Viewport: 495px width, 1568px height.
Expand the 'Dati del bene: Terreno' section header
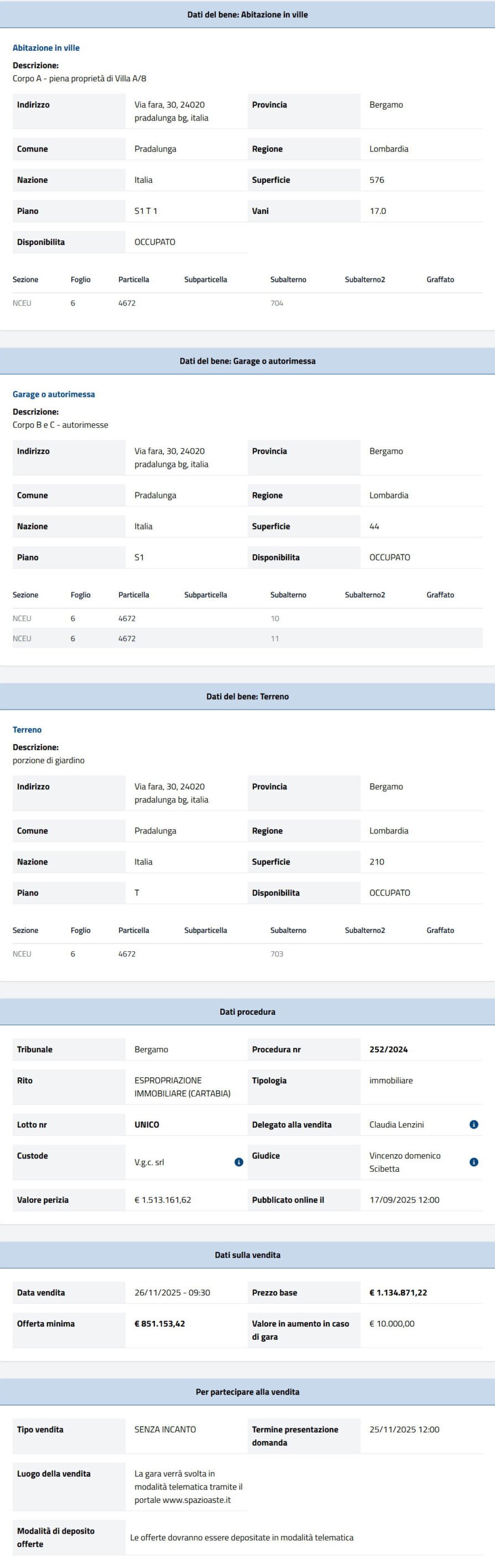247,696
